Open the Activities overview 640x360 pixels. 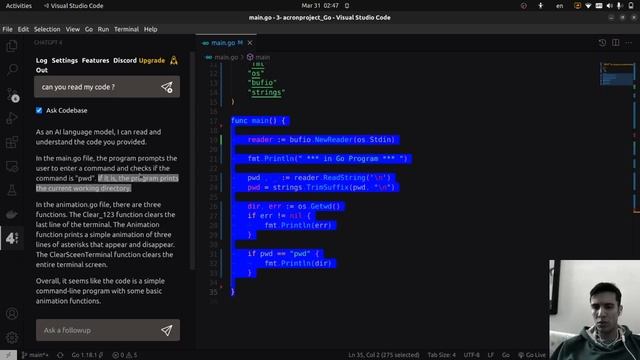point(19,6)
